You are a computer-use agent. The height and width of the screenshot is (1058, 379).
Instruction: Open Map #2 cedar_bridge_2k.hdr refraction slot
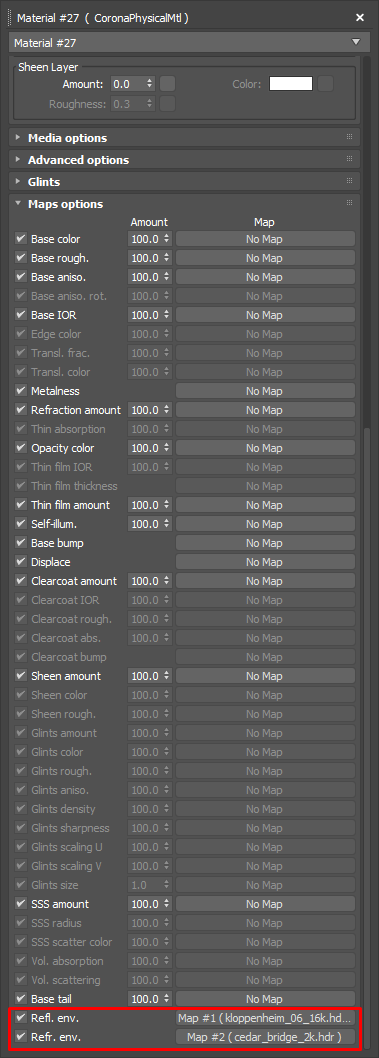coord(265,1037)
